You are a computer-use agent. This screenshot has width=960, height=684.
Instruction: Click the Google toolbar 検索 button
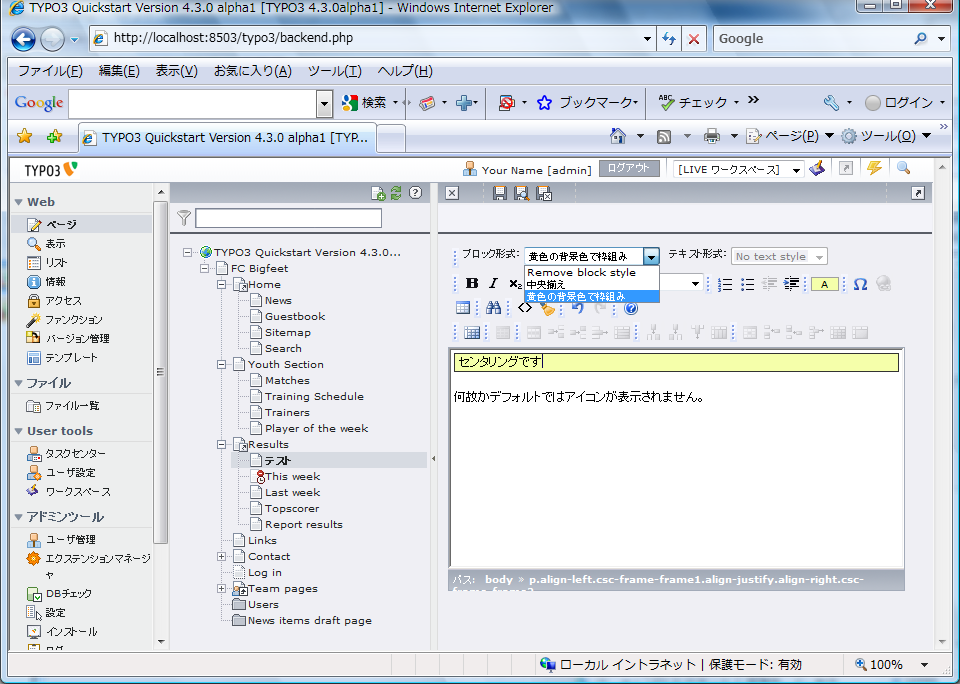[x=366, y=103]
